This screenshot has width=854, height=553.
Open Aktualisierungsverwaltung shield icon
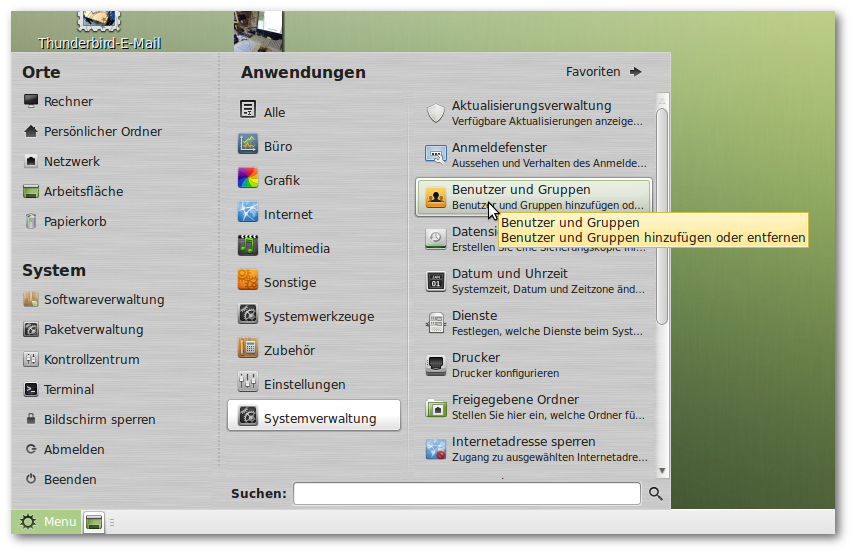click(435, 113)
